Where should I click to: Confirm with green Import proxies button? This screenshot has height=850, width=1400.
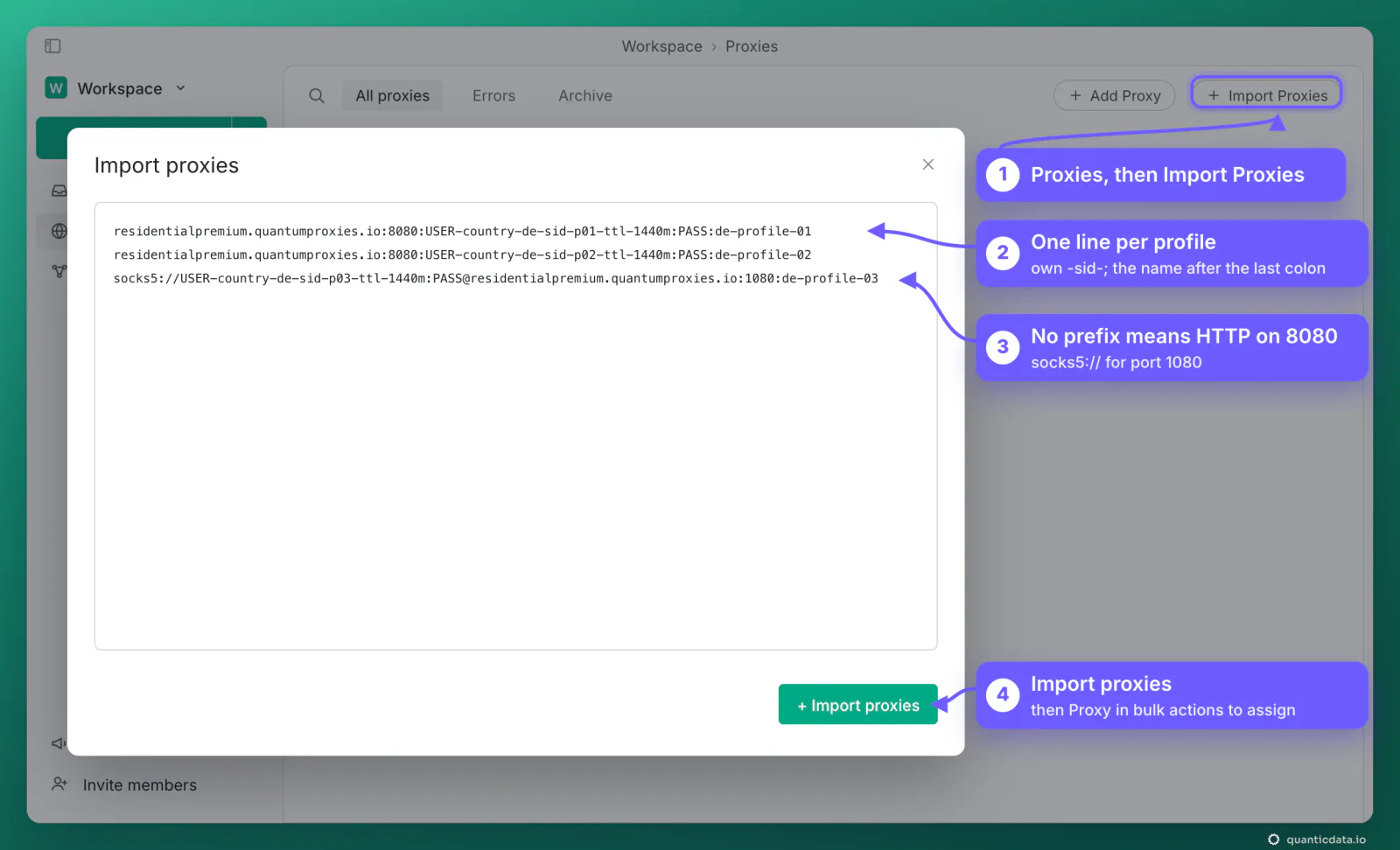click(x=857, y=704)
